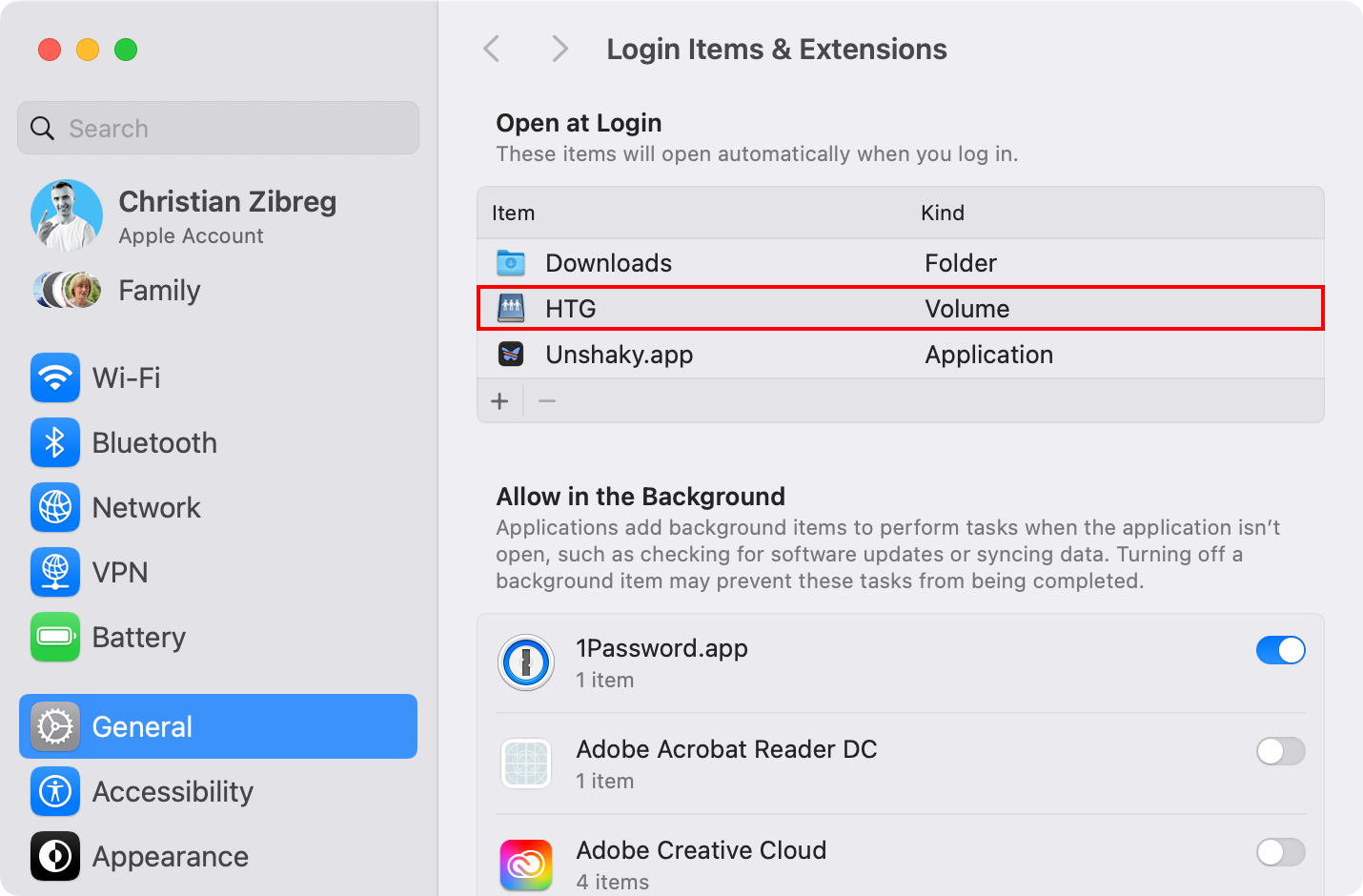The width and height of the screenshot is (1363, 896).
Task: Click the 1Password app icon
Action: click(x=525, y=662)
